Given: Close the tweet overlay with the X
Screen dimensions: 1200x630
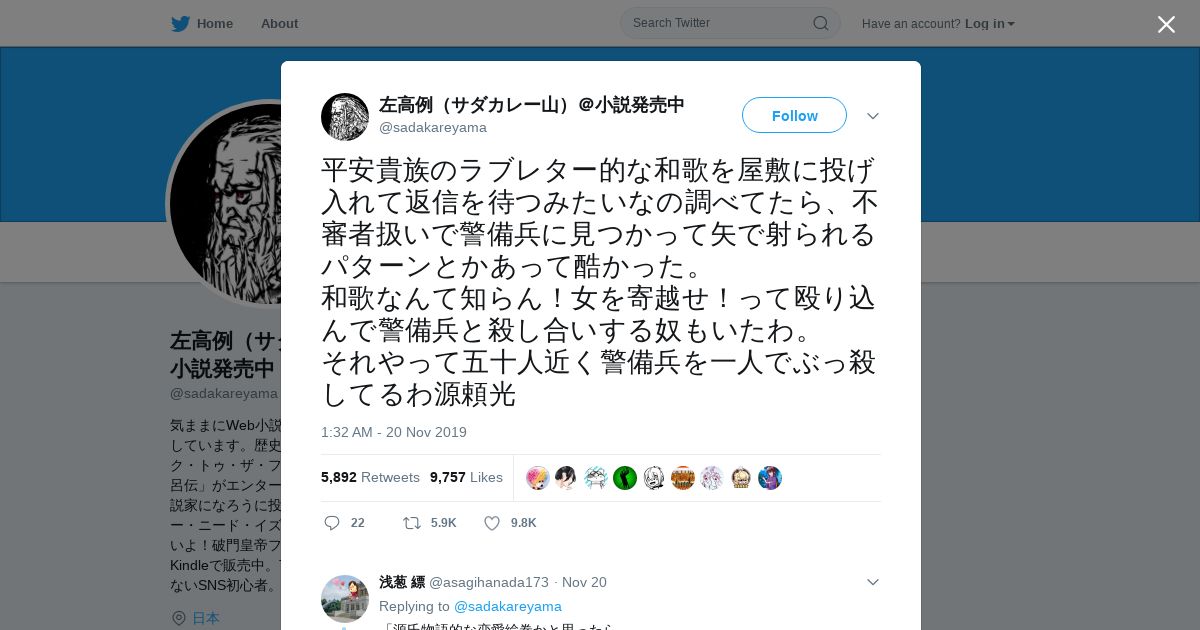Looking at the screenshot, I should (1166, 24).
